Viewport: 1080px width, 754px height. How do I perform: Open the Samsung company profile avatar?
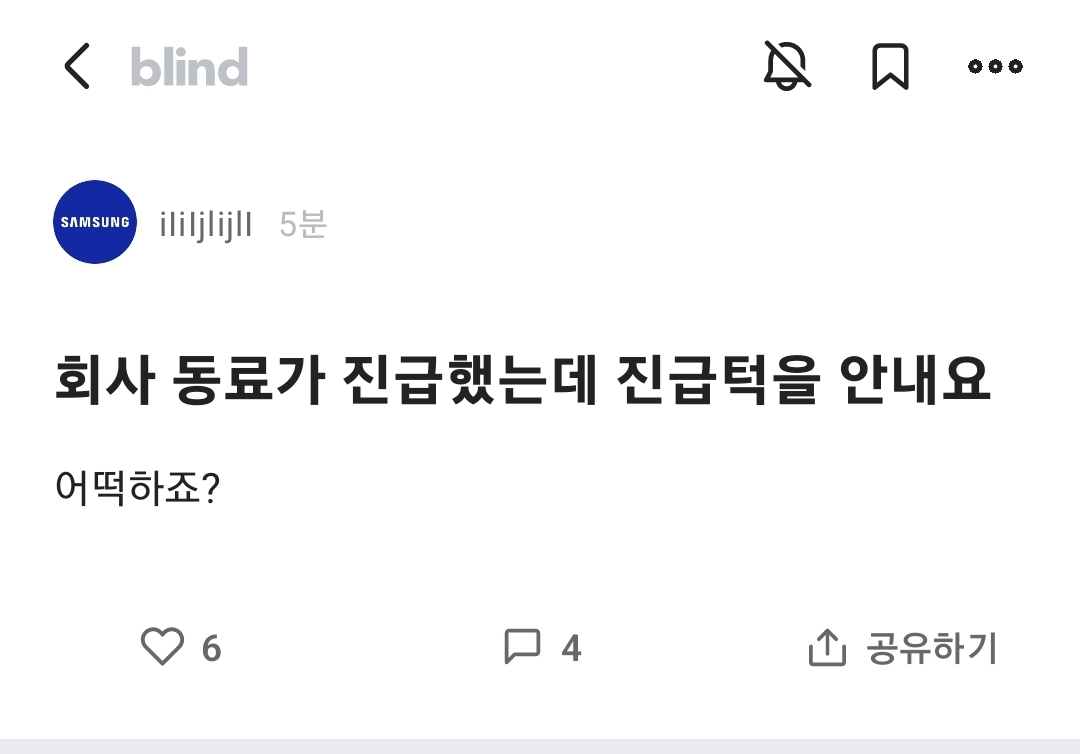point(95,222)
